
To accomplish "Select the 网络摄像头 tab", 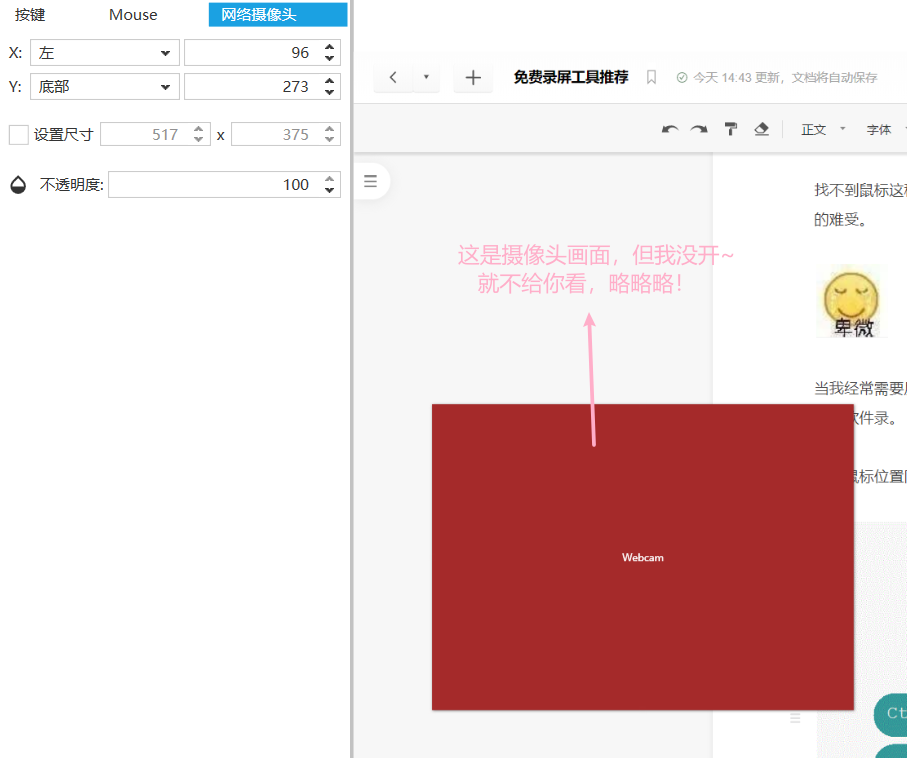I will point(278,15).
